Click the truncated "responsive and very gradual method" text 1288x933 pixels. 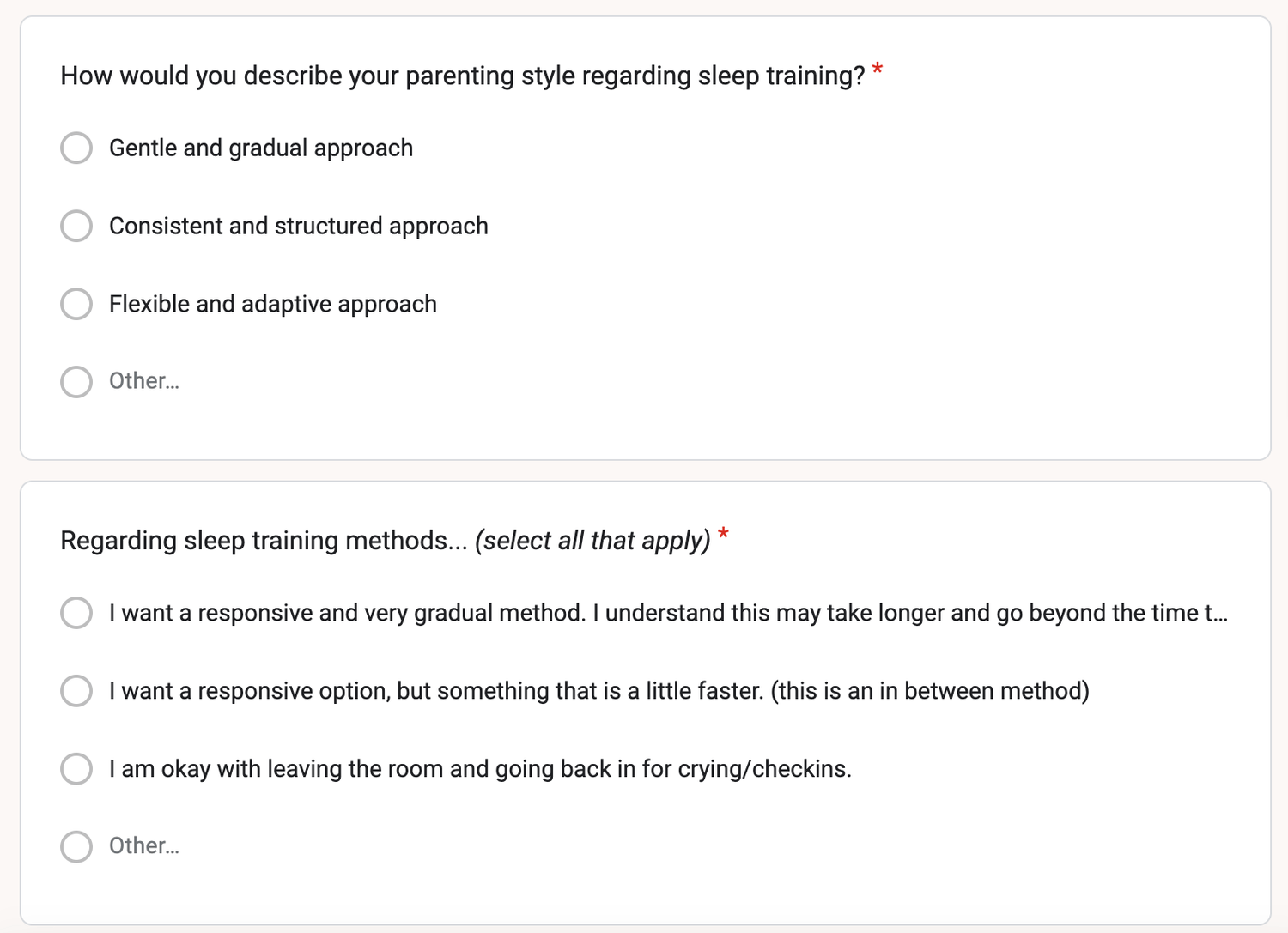pyautogui.click(x=667, y=613)
